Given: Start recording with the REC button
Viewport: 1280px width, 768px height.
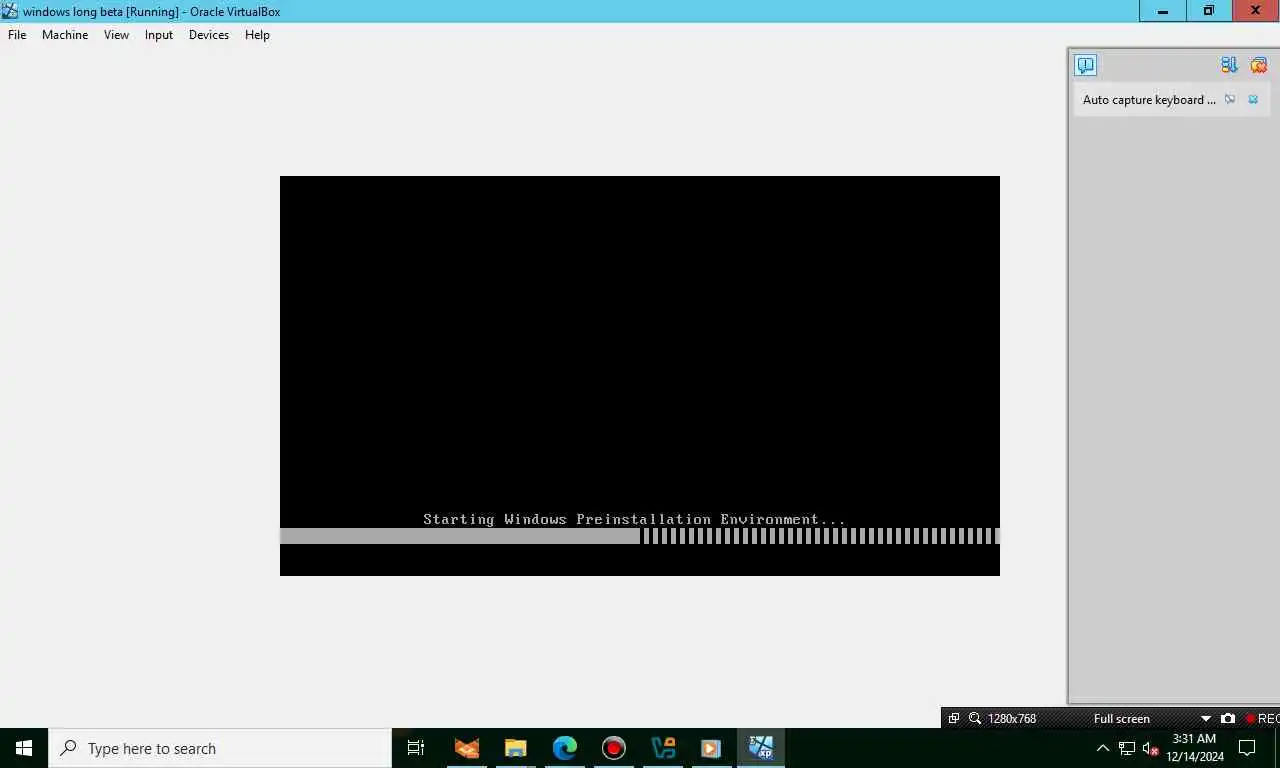Looking at the screenshot, I should pos(1262,718).
